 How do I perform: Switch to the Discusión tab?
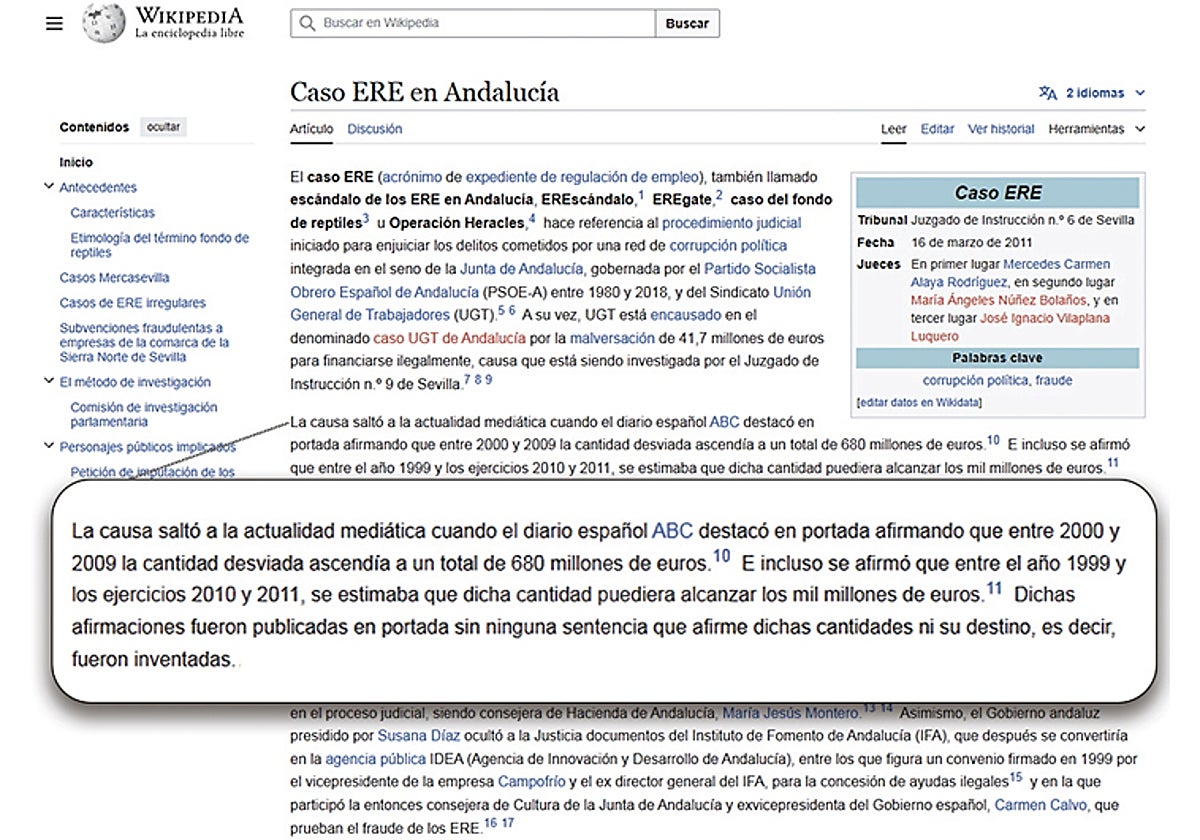(x=374, y=129)
